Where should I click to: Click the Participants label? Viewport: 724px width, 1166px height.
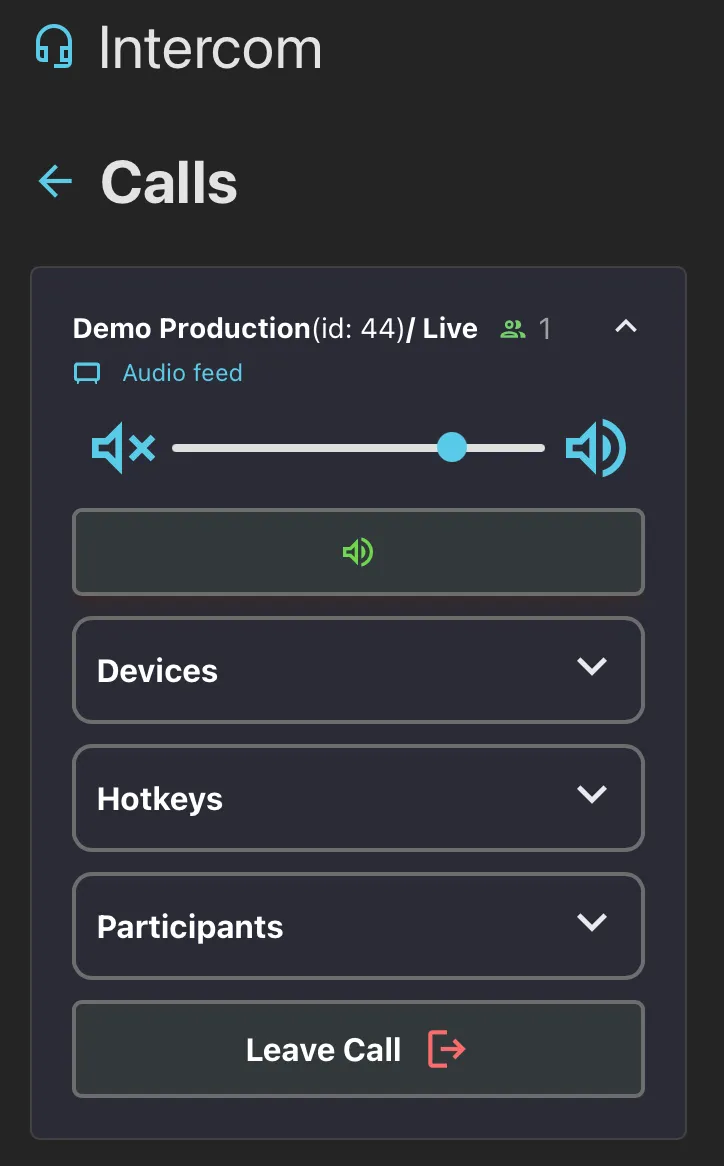point(190,927)
